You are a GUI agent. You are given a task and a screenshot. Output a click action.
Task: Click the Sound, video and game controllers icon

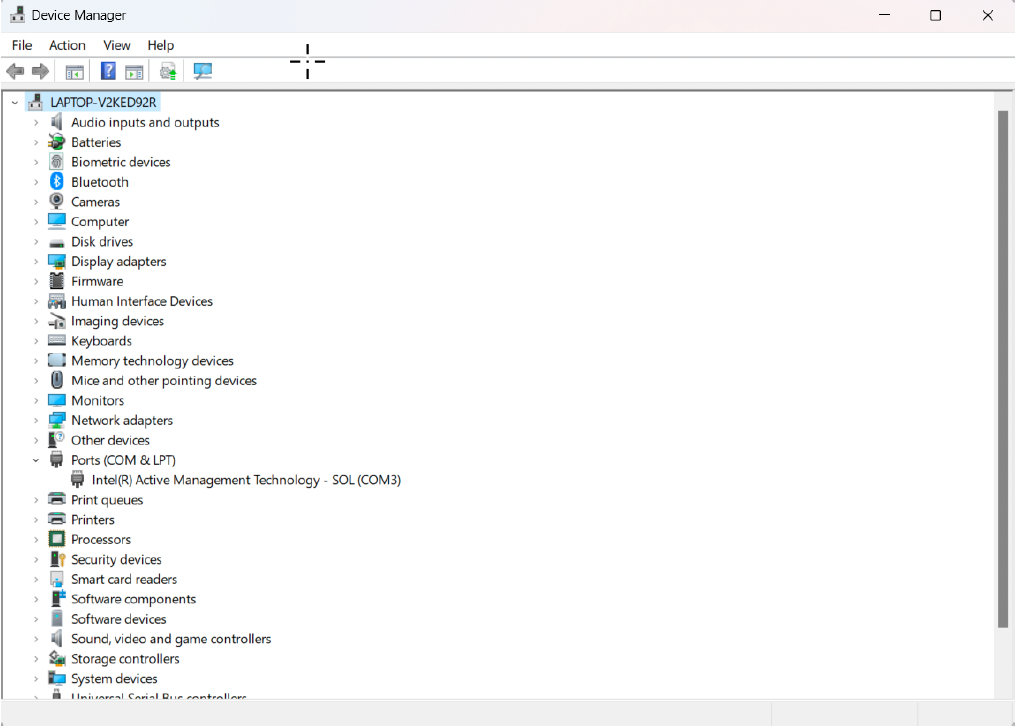point(57,639)
